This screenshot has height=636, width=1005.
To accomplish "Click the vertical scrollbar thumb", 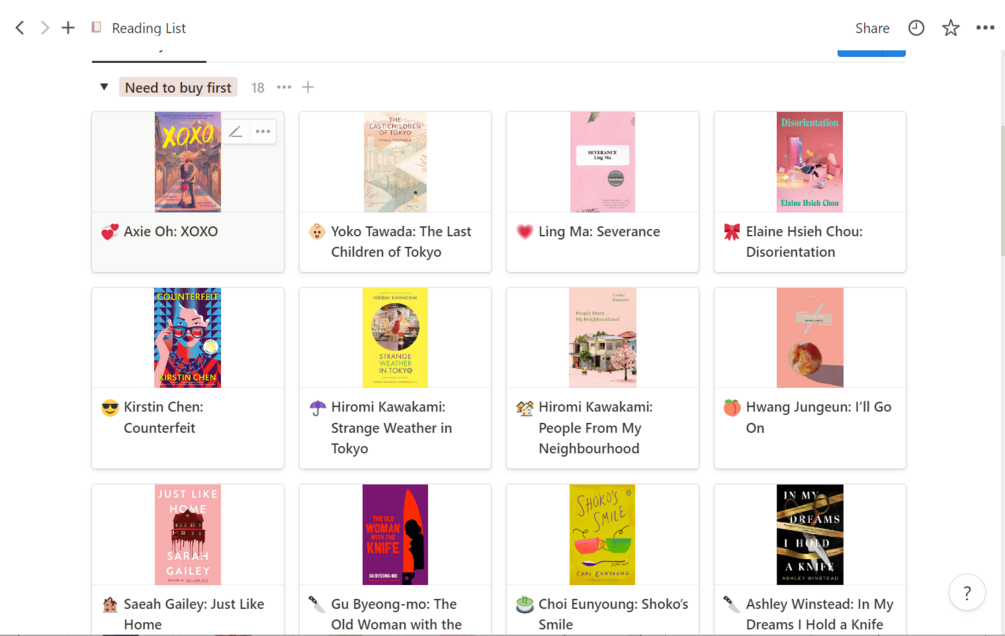I will click(x=1002, y=189).
